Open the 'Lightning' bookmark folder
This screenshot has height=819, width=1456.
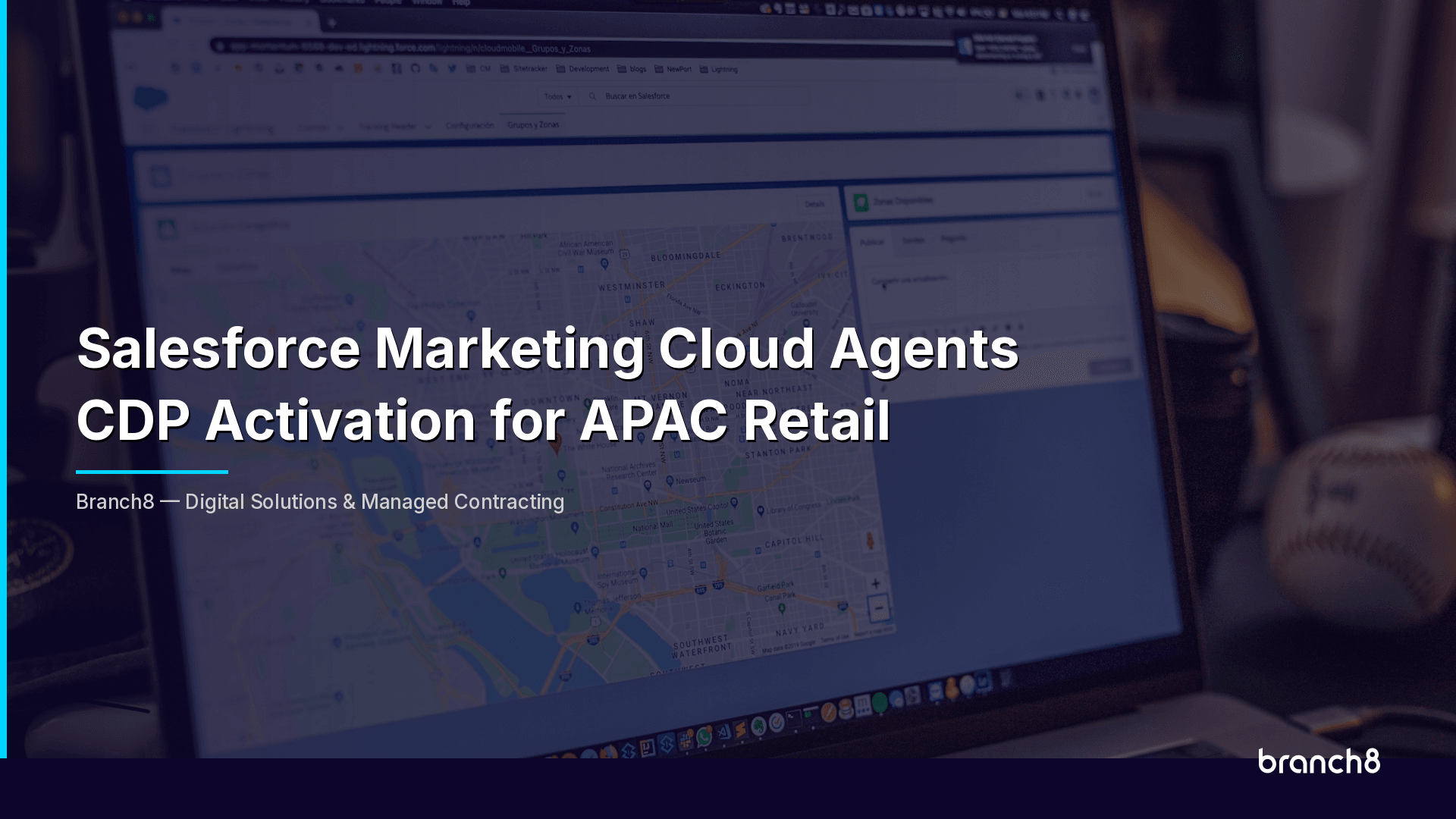[718, 69]
